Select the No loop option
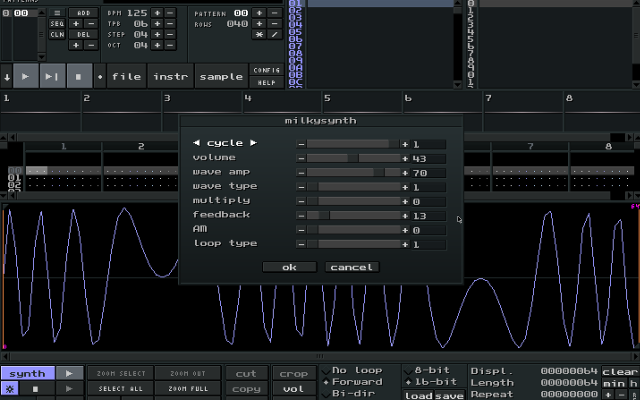Image resolution: width=640 pixels, height=400 pixels. pos(353,371)
